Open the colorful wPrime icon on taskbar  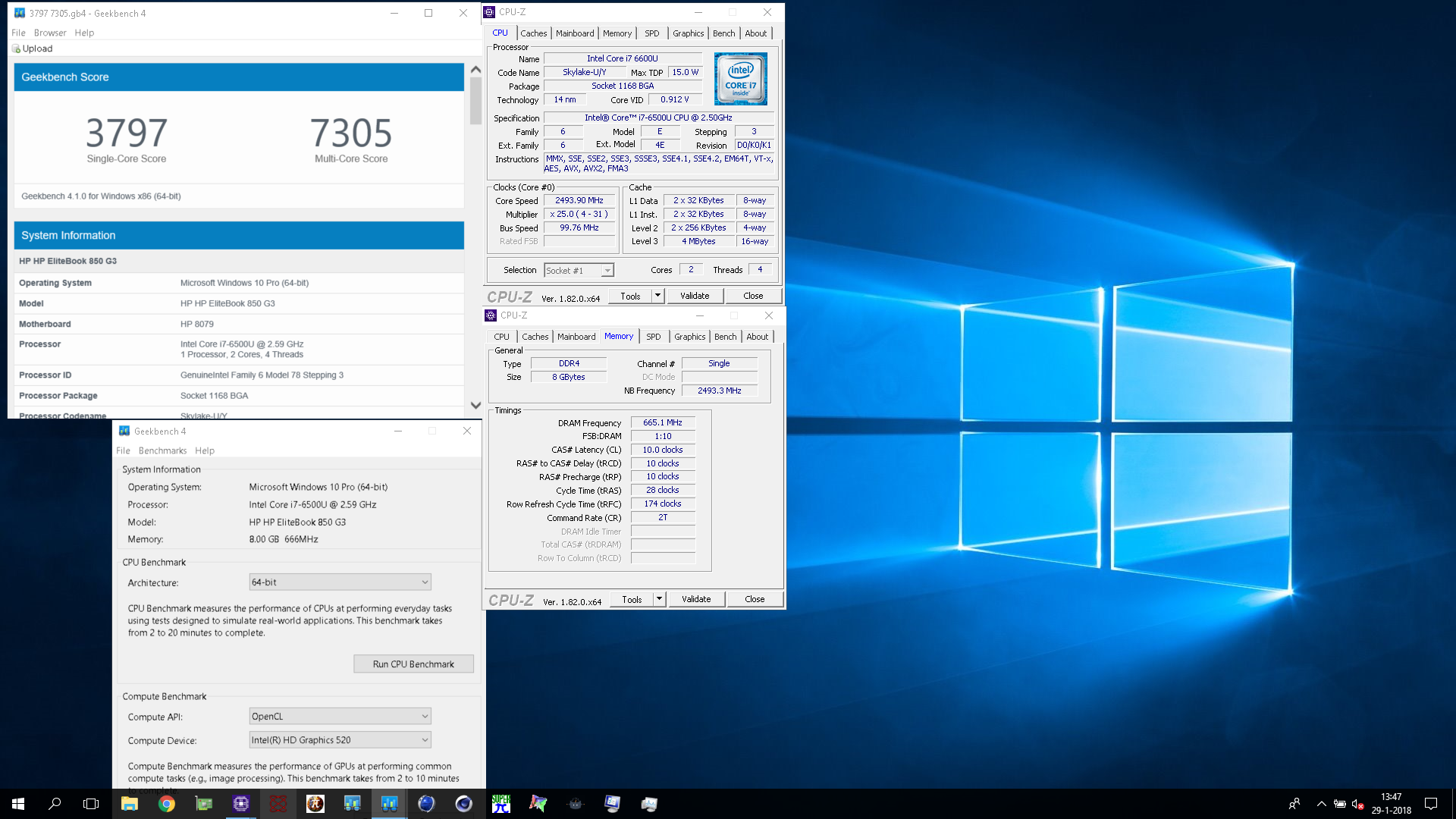click(538, 804)
